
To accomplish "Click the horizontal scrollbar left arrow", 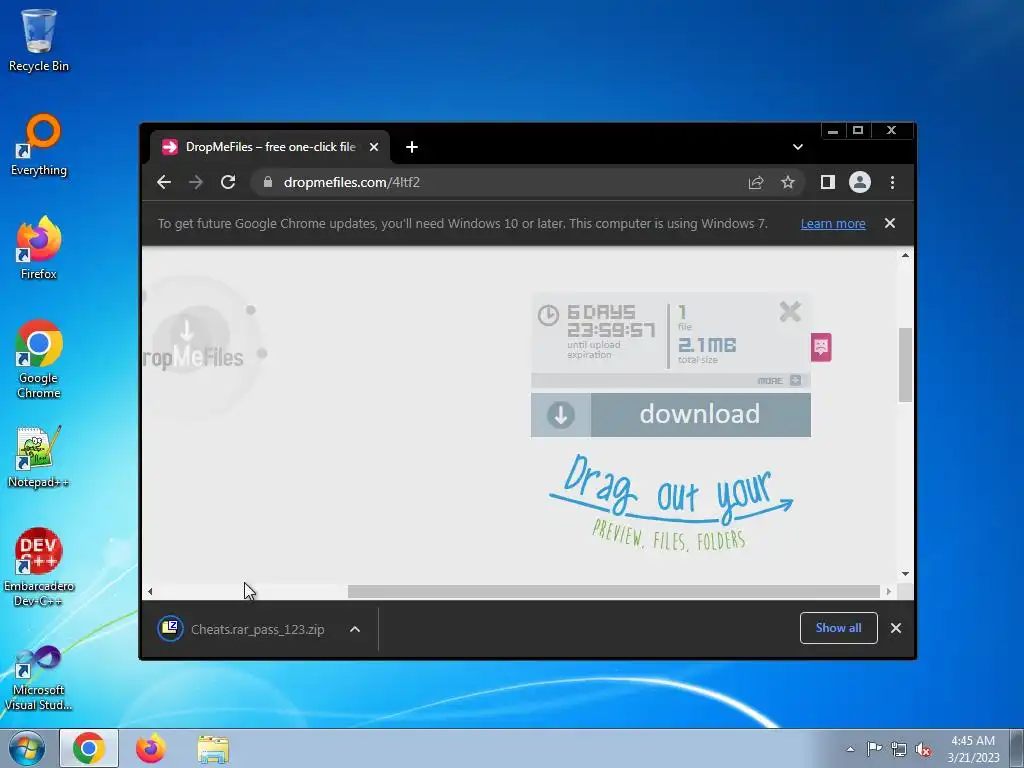I will (150, 592).
